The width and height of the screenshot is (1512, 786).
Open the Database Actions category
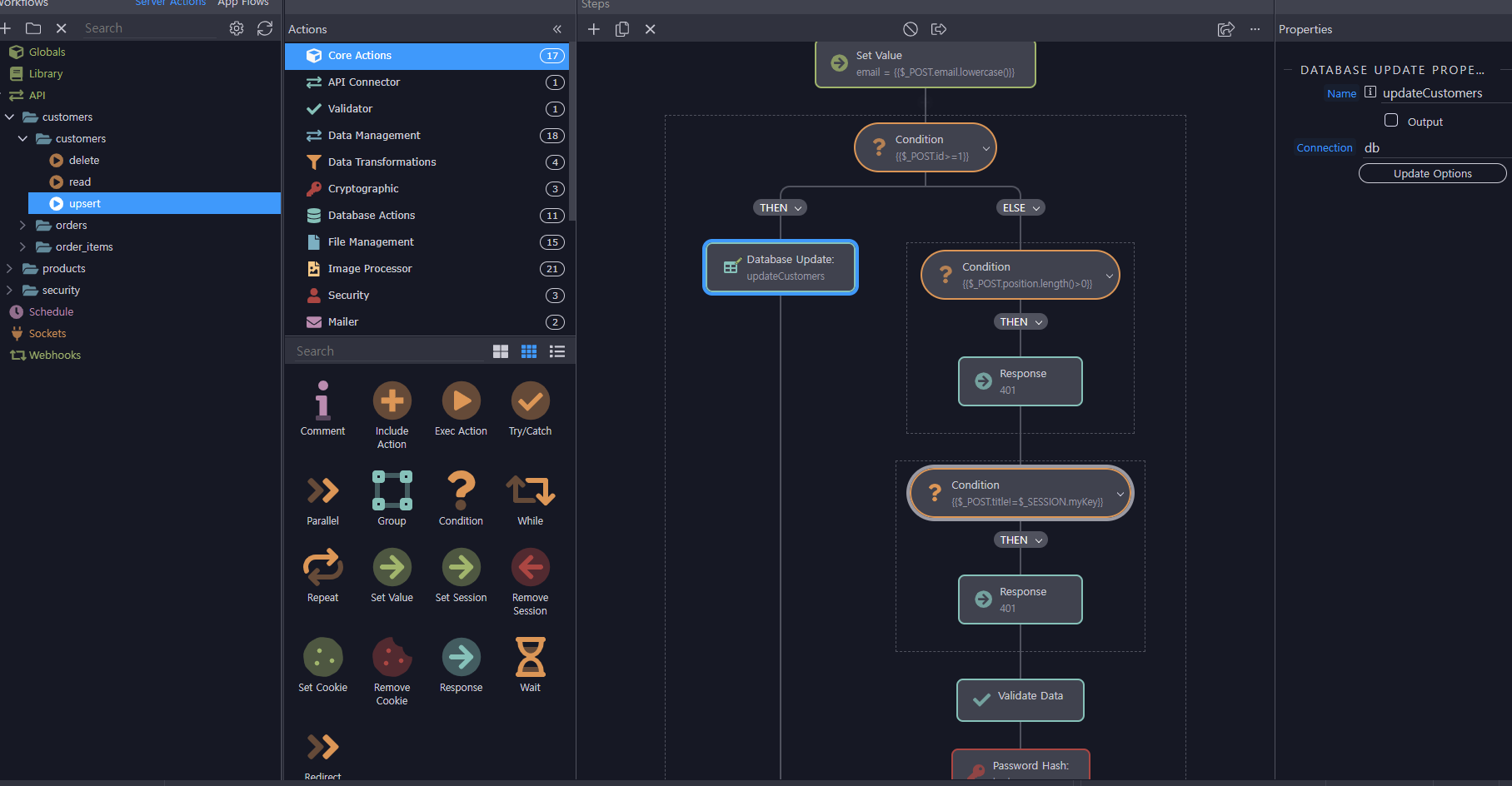coord(372,216)
